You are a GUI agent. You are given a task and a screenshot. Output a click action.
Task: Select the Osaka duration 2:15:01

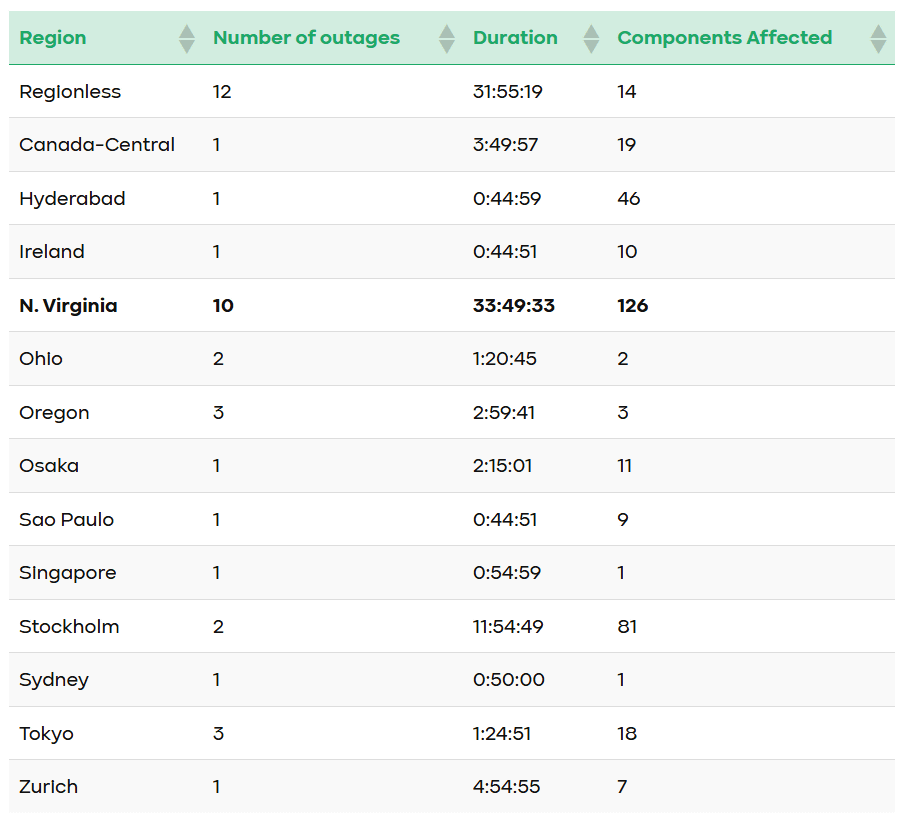pyautogui.click(x=504, y=466)
